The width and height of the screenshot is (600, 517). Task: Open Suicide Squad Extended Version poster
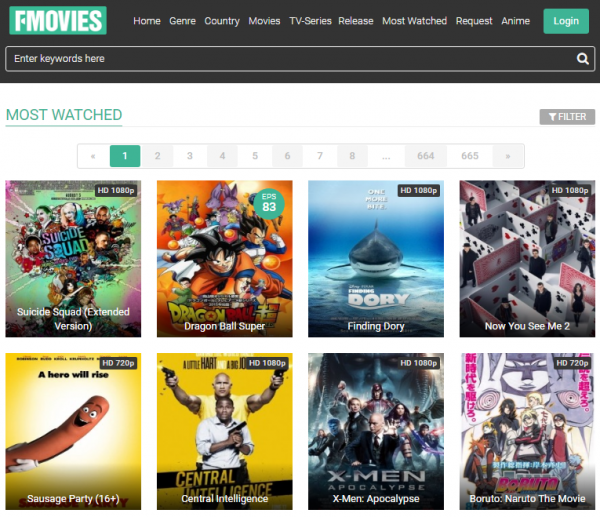(x=73, y=259)
